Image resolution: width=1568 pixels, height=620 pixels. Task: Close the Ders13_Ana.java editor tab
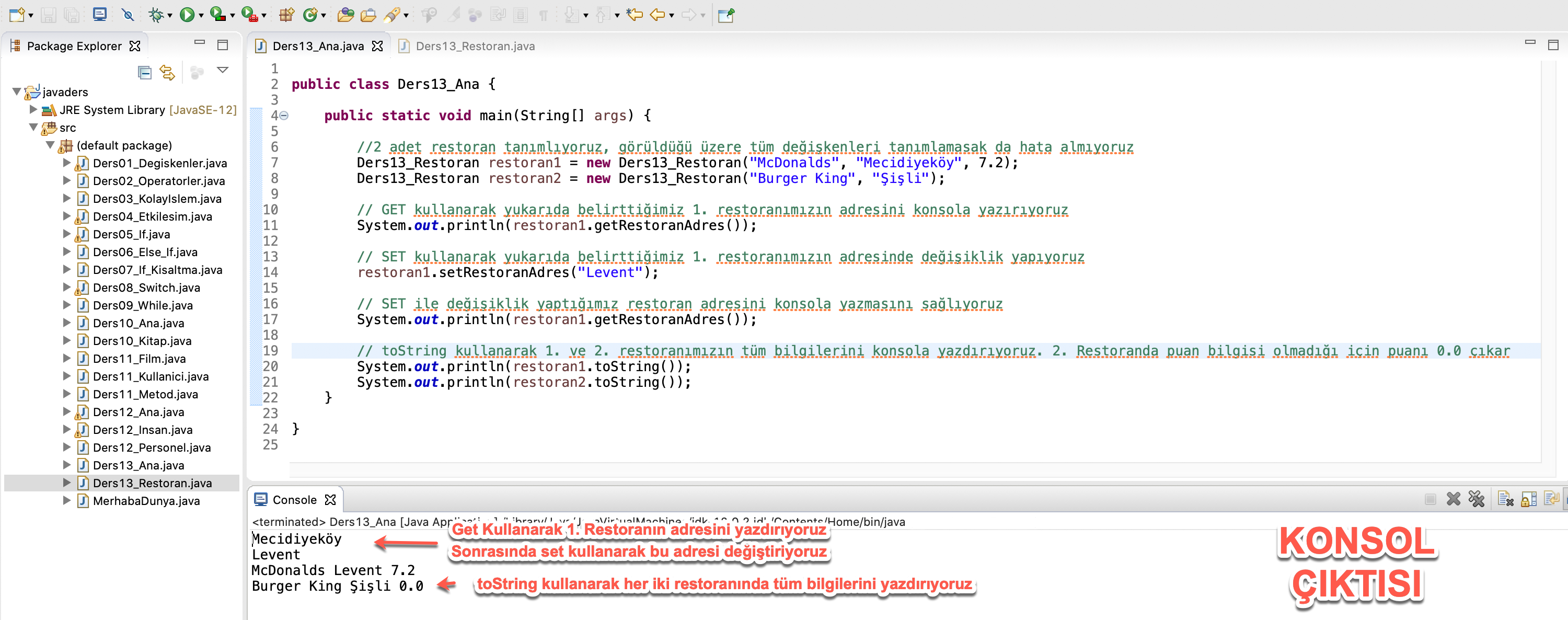pyautogui.click(x=377, y=45)
